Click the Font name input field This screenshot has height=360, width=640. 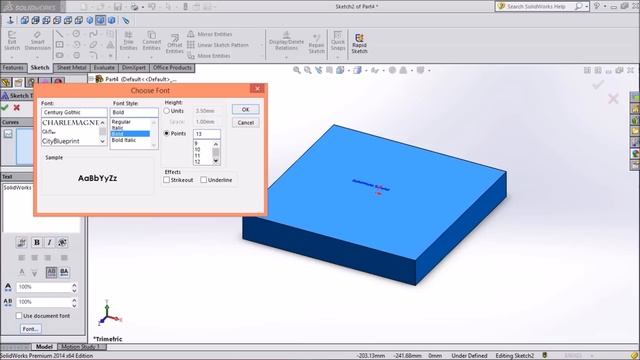(x=74, y=112)
